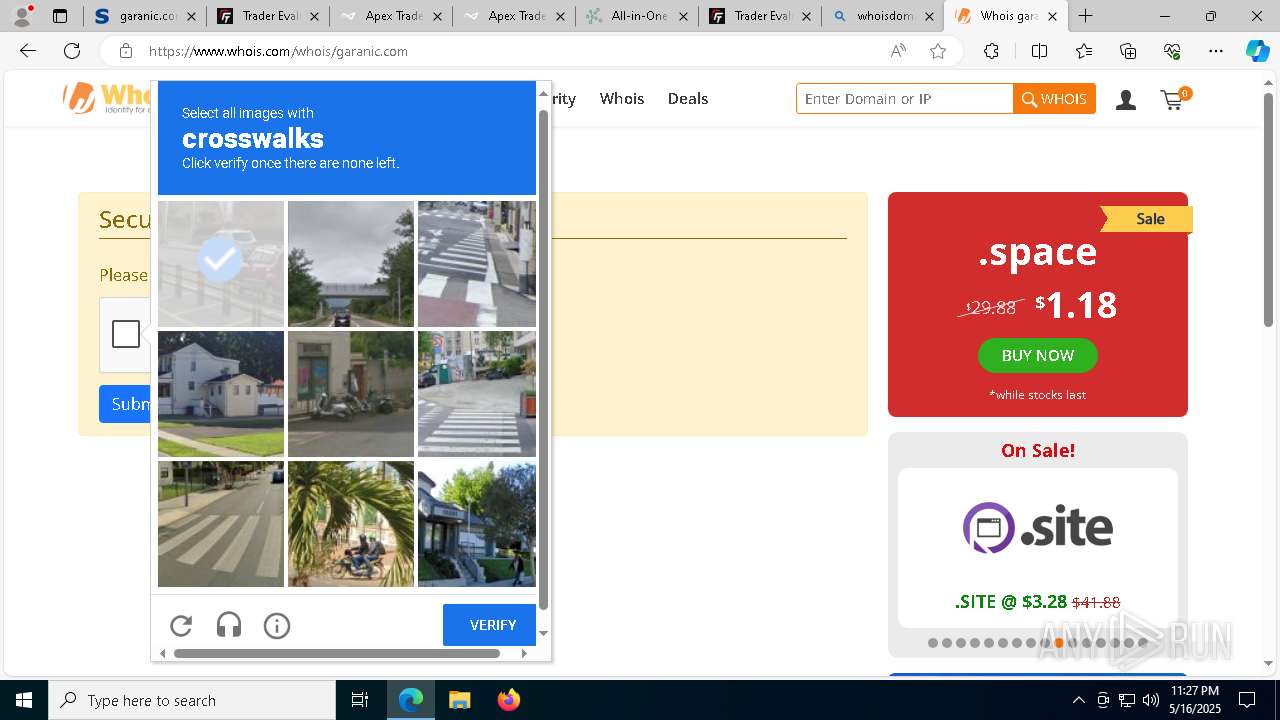This screenshot has height=720, width=1280.
Task: Select the white house tile
Action: click(221, 394)
